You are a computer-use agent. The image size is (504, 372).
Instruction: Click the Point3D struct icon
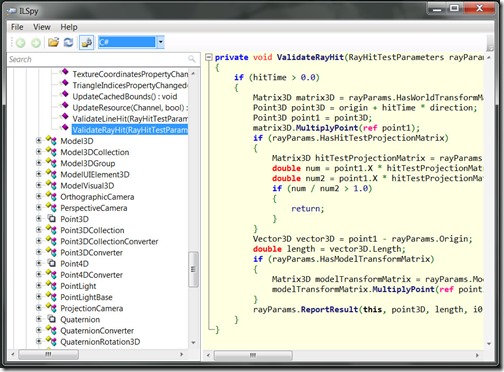pyautogui.click(x=52, y=219)
